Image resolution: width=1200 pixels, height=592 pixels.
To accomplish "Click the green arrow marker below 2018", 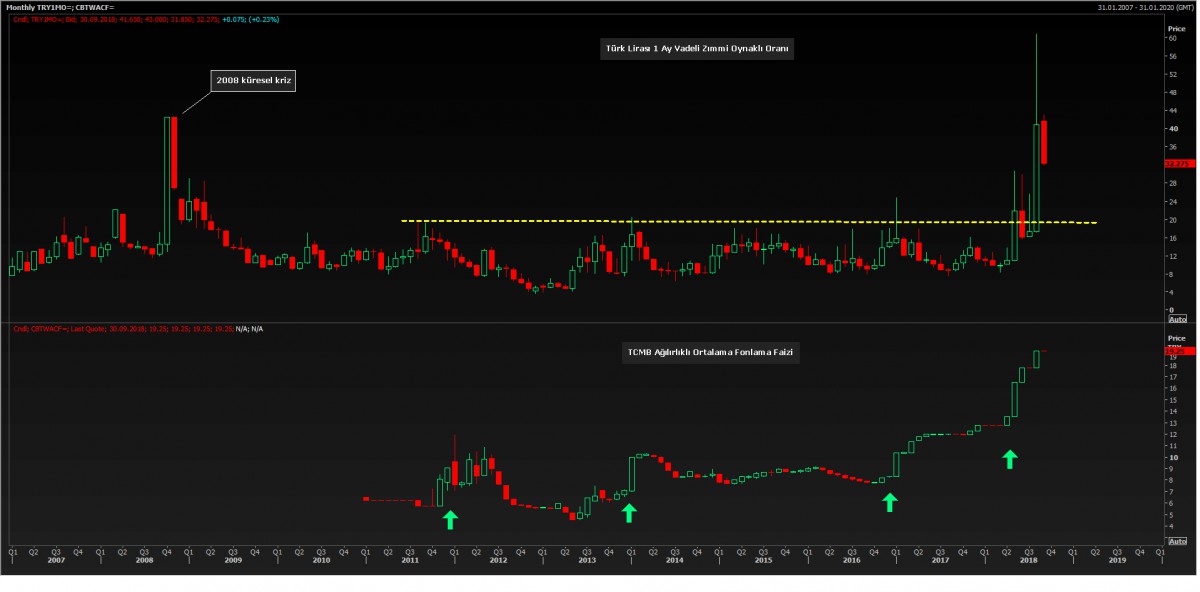I will tap(1010, 459).
